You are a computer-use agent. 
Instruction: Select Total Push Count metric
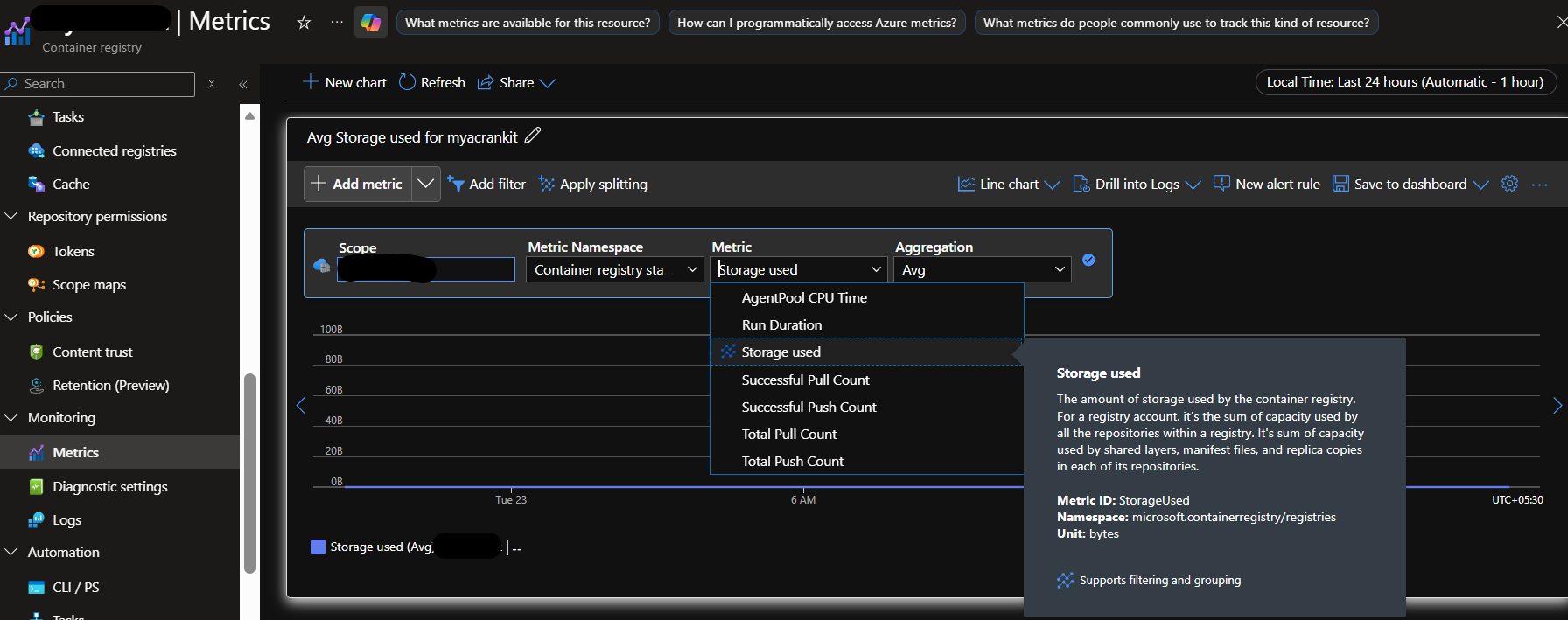point(867,461)
